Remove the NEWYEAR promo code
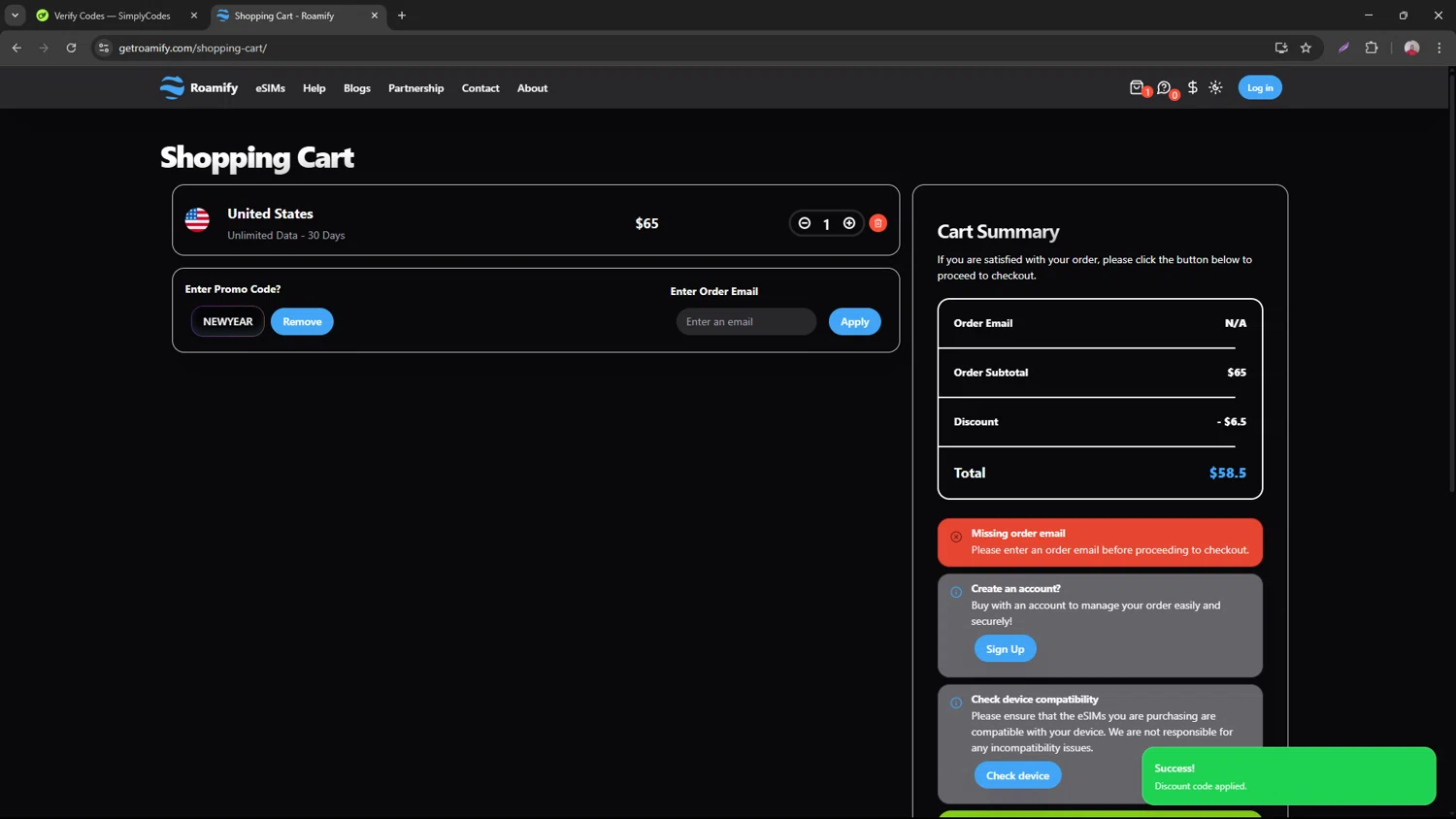Image resolution: width=1456 pixels, height=819 pixels. tap(302, 321)
